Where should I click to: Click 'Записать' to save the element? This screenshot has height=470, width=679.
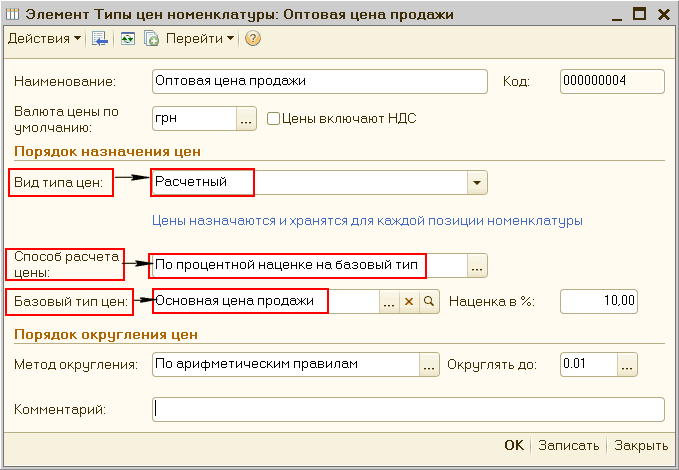tap(568, 446)
